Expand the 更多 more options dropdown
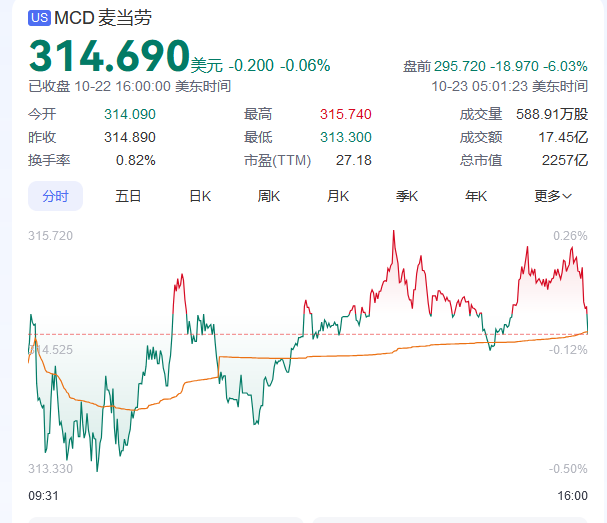This screenshot has height=523, width=607. [x=553, y=196]
